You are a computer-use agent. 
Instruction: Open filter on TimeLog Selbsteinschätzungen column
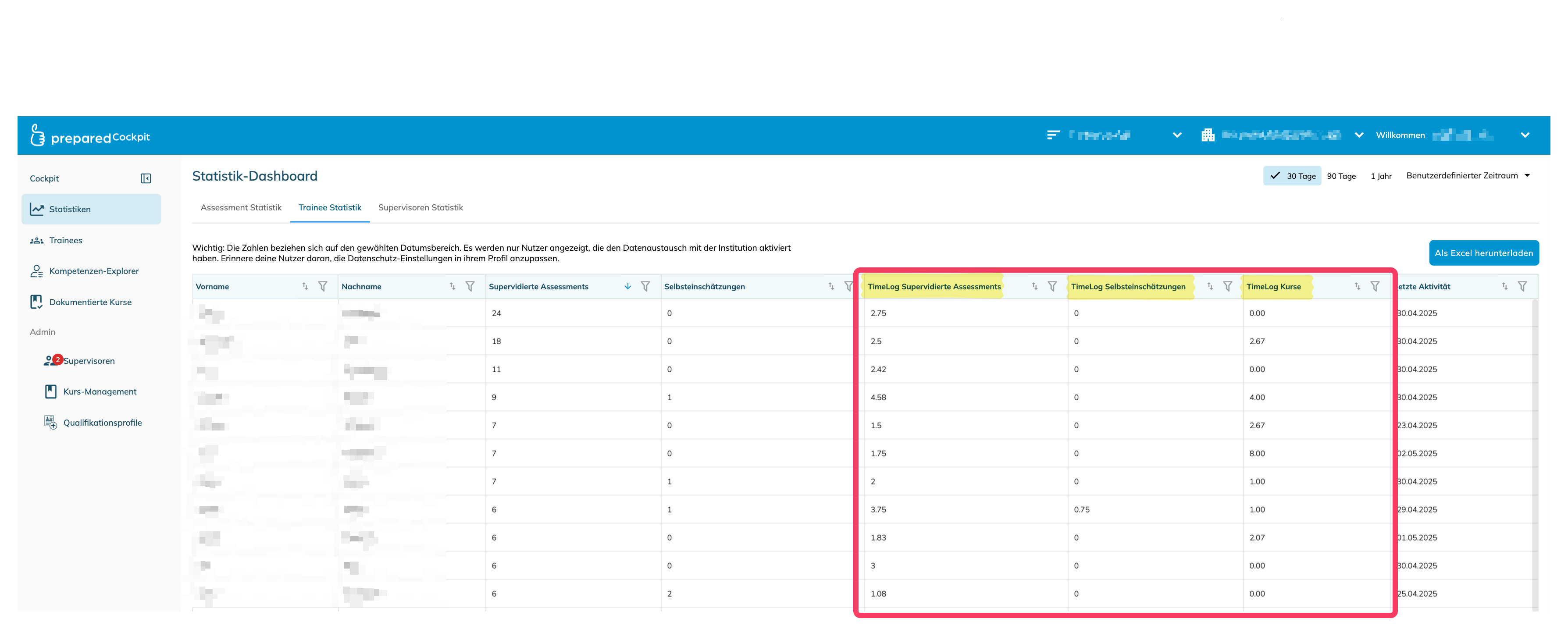pyautogui.click(x=1227, y=286)
